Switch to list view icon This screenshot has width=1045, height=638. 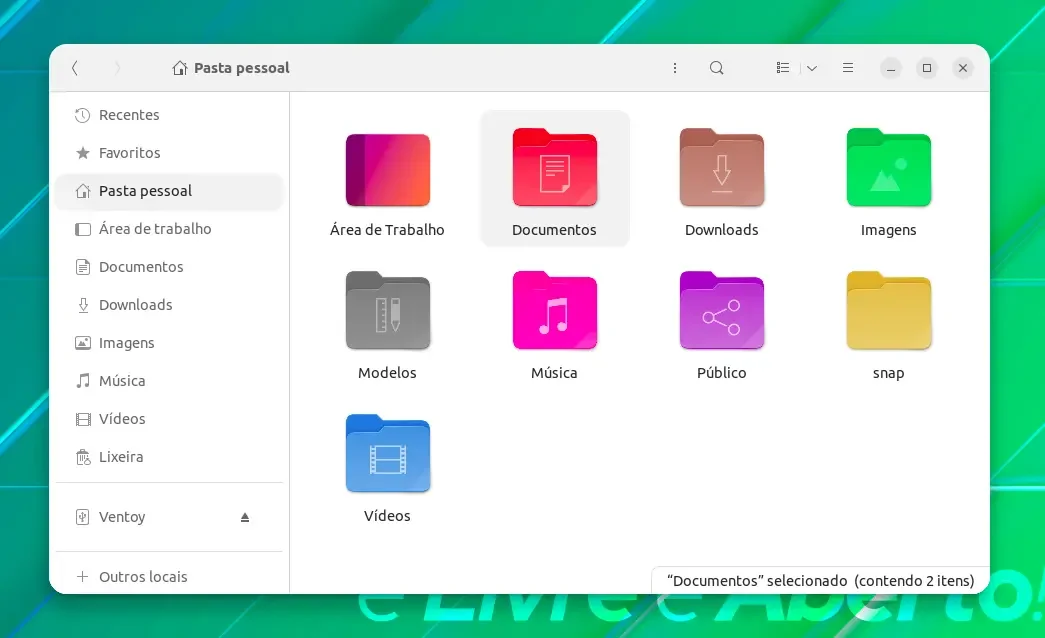coord(782,68)
